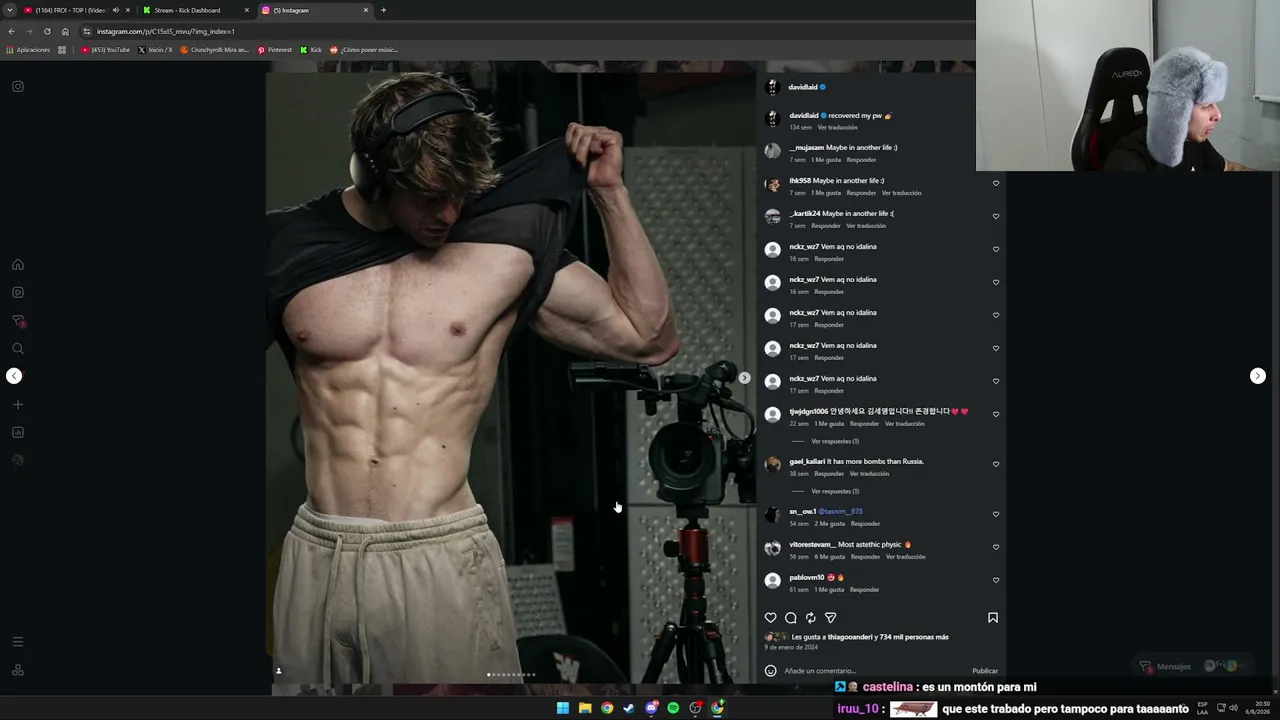Screen dimensions: 1280x720
Task: Open the Pinterest bookmark
Action: click(275, 50)
